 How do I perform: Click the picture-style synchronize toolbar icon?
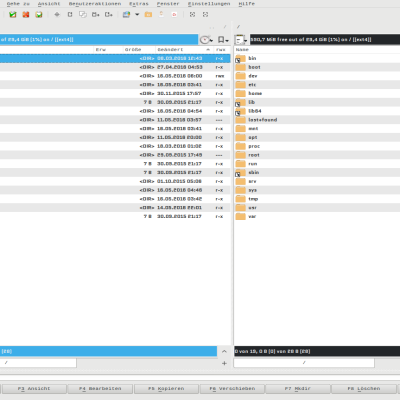pyautogui.click(x=126, y=15)
